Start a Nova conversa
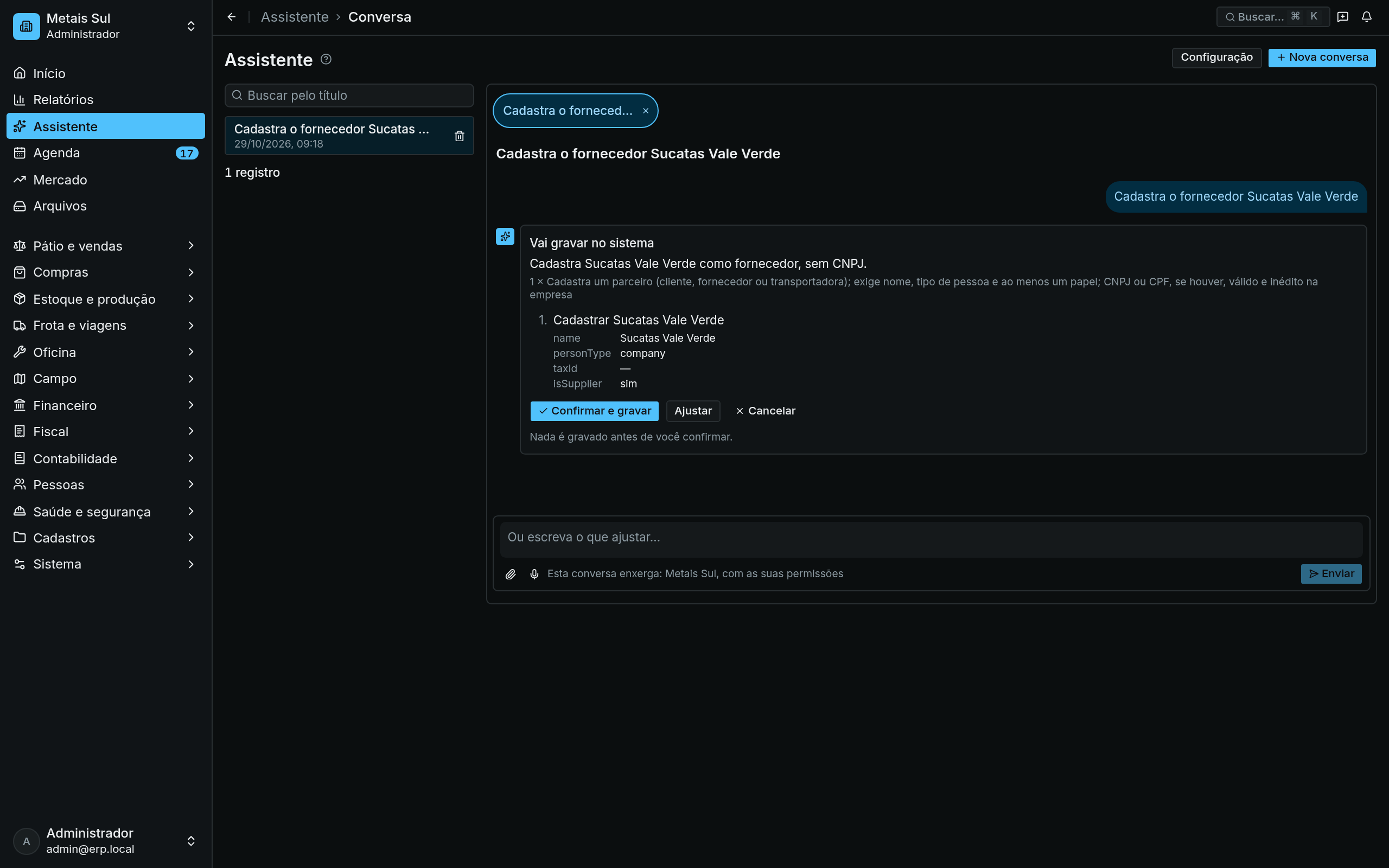Viewport: 1389px width, 868px height. [x=1322, y=58]
